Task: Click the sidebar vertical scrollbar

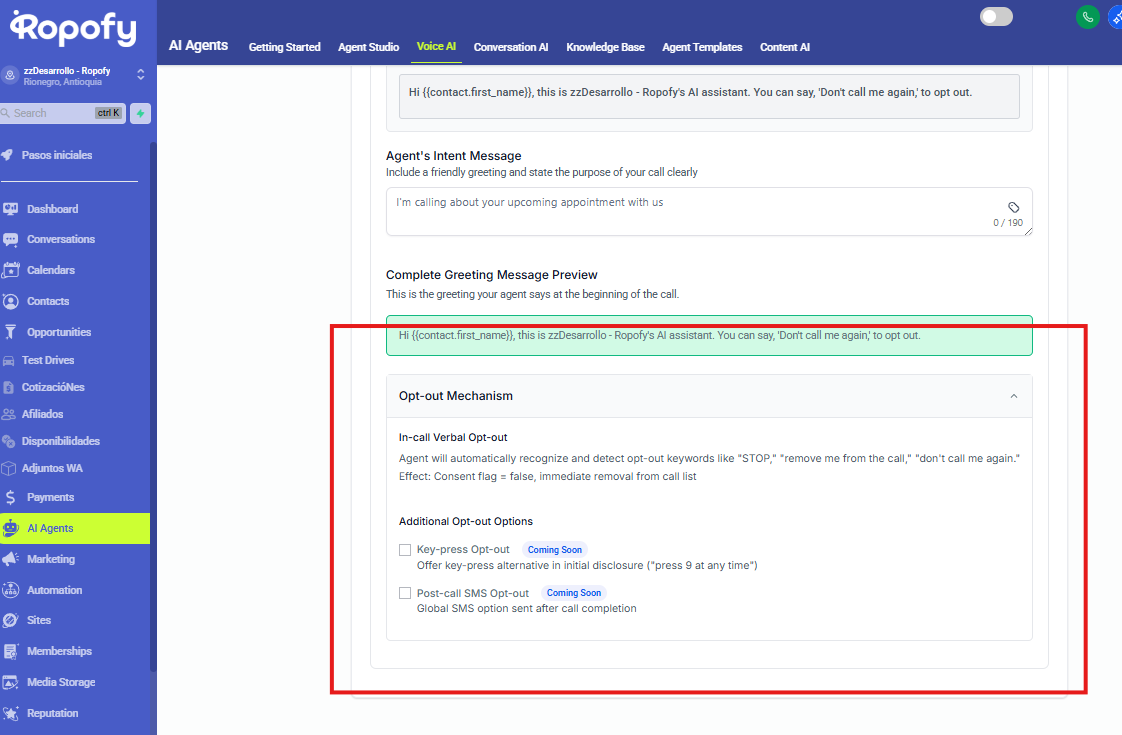Action: 153,407
